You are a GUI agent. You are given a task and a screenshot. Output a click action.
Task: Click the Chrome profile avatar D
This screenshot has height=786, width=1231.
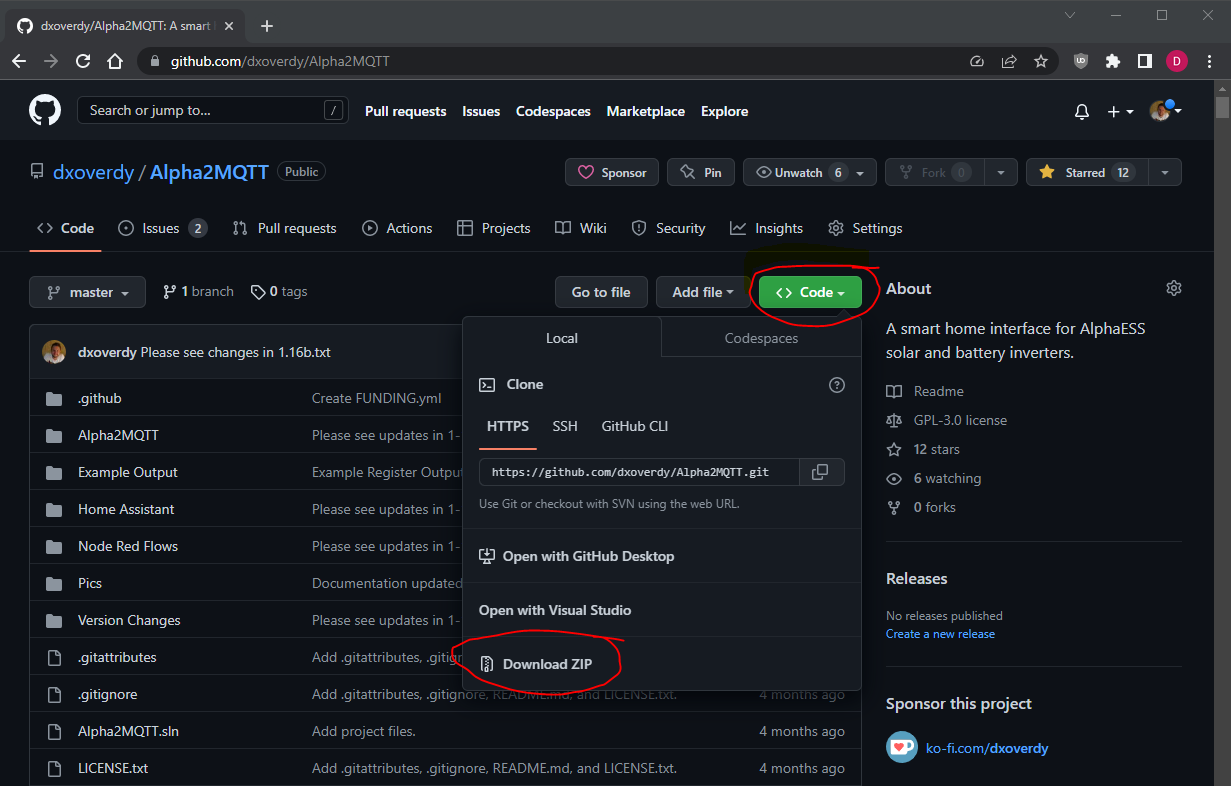1177,61
